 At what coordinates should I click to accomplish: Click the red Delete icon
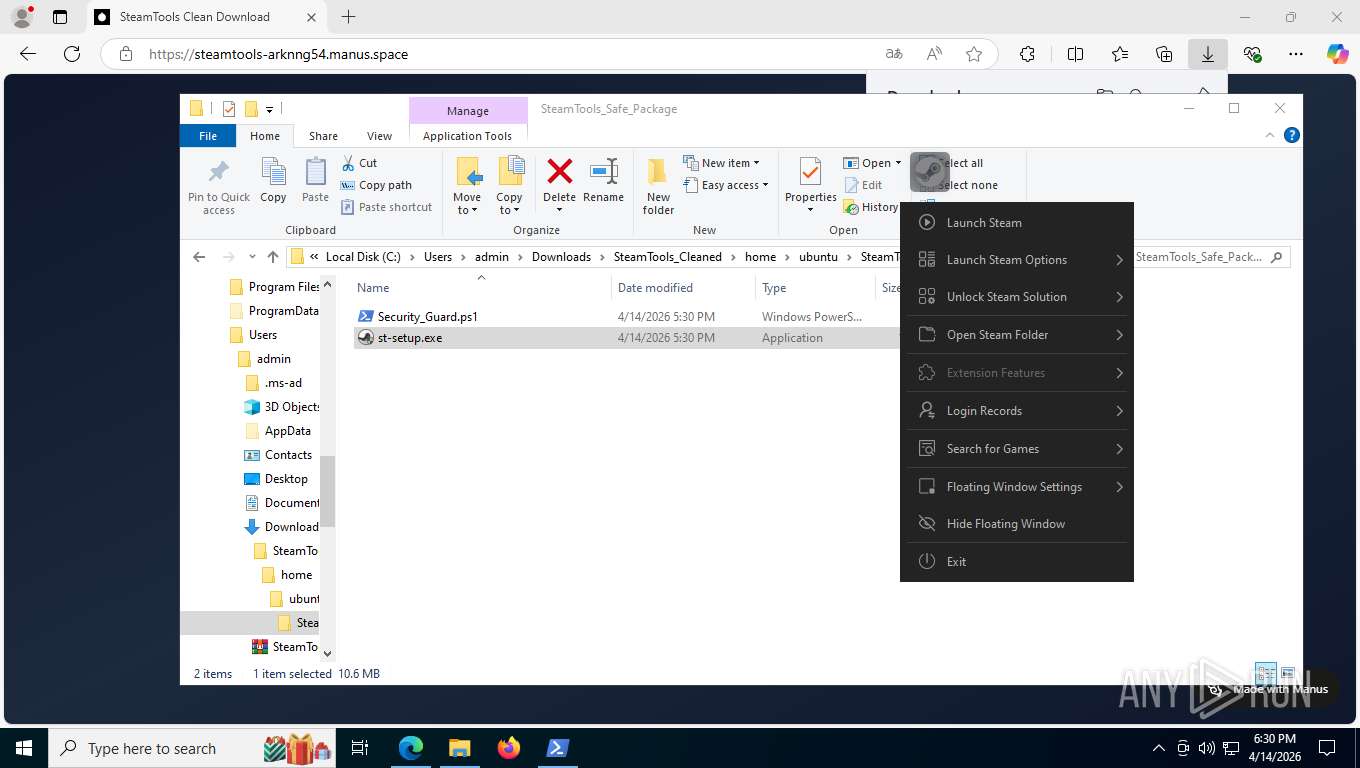pyautogui.click(x=559, y=171)
